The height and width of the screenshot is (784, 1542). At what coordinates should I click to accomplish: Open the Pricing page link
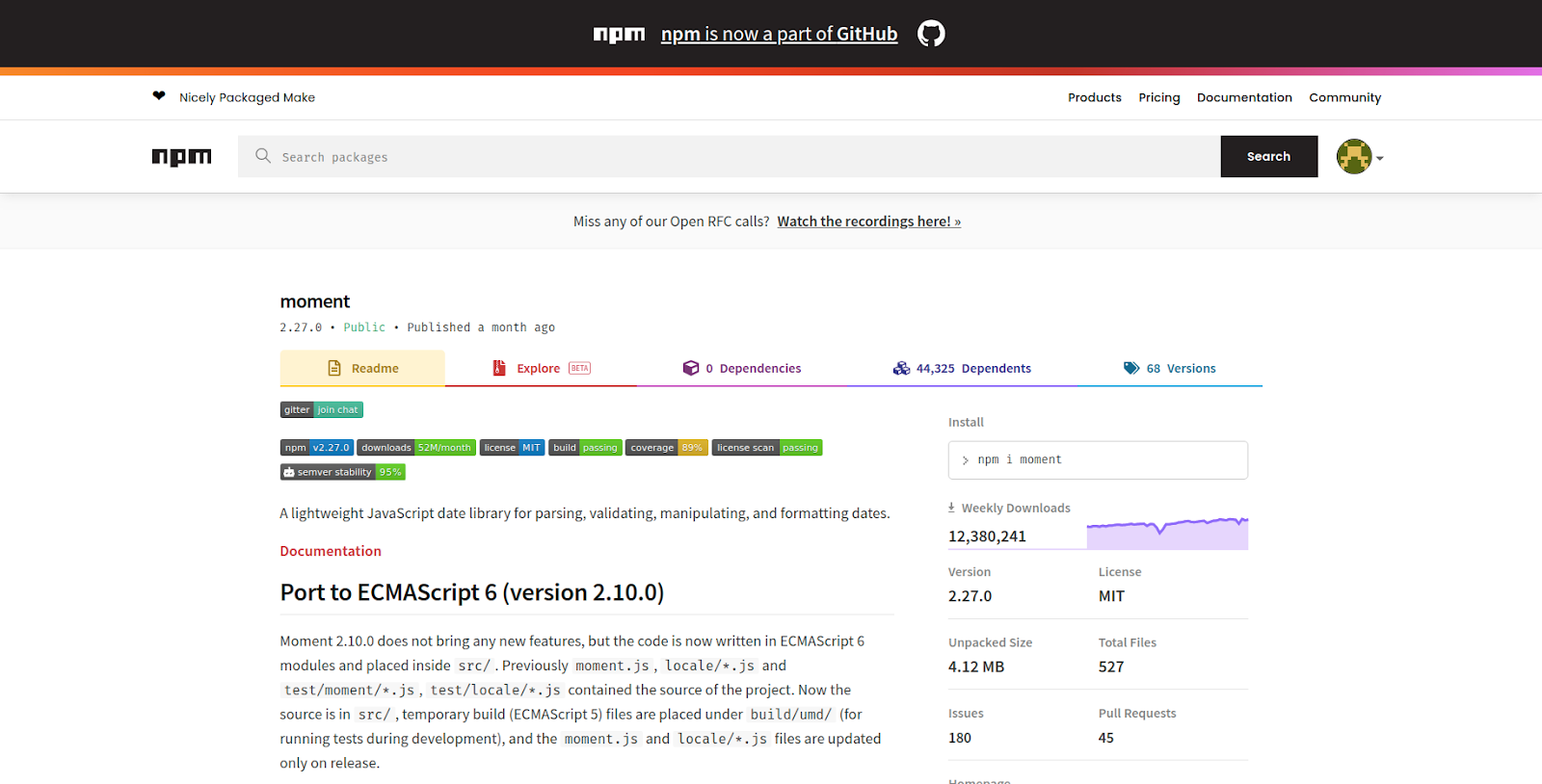(1159, 97)
